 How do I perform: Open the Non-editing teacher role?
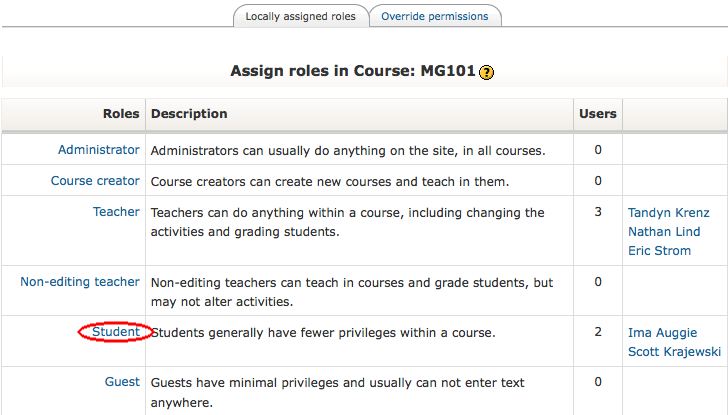click(80, 282)
